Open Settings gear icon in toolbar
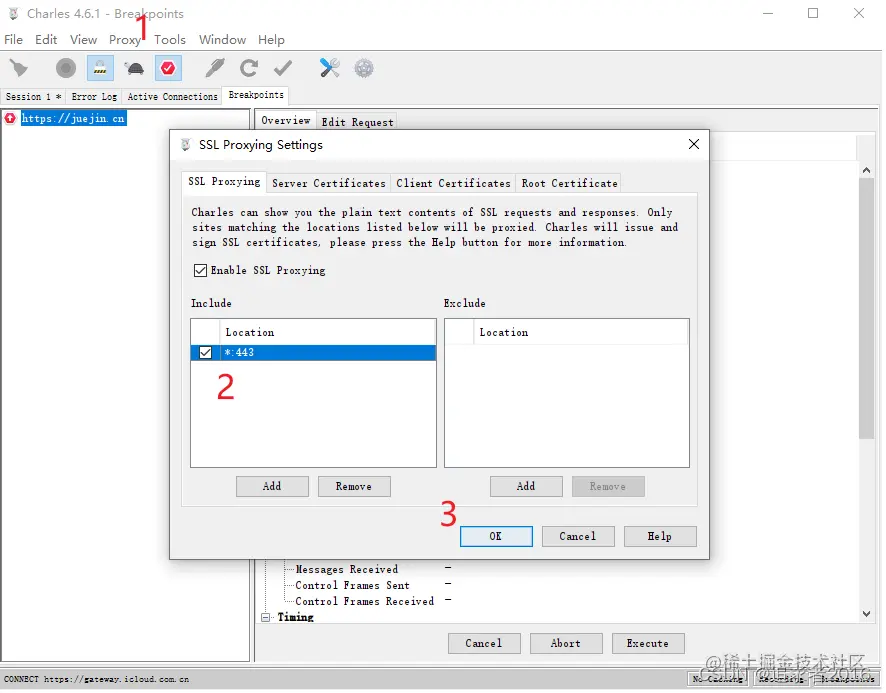Screen dimensions: 886x693 point(364,68)
